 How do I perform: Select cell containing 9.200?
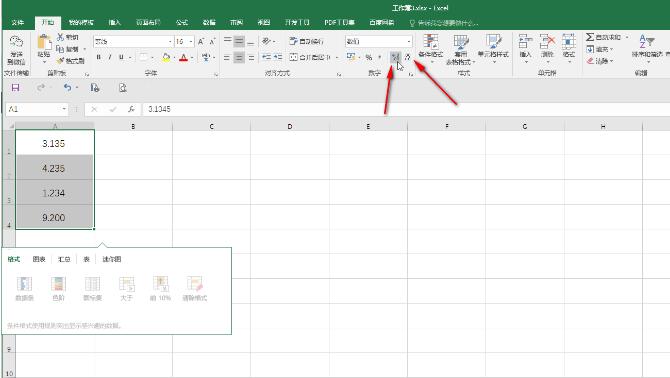(55, 217)
